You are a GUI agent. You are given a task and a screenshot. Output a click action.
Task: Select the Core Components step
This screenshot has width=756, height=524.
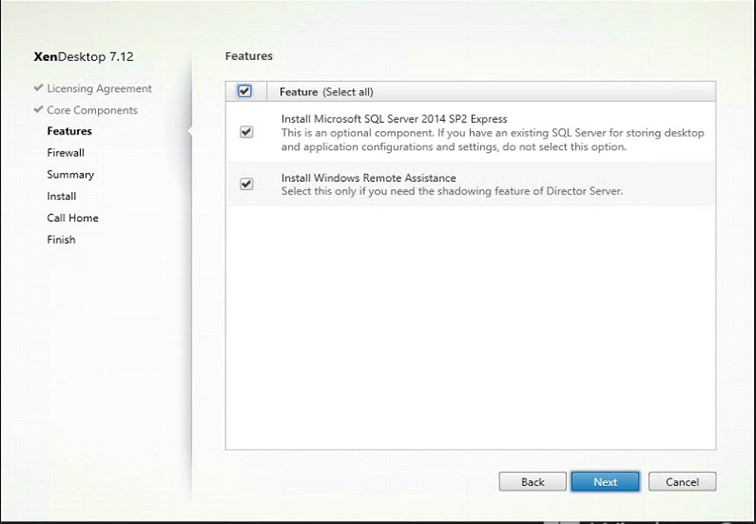pos(92,110)
